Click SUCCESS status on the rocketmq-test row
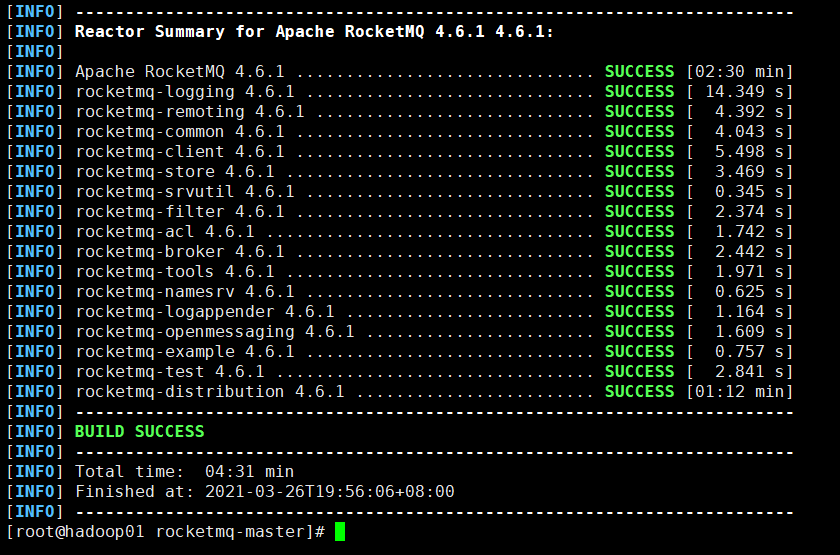840x555 pixels. [x=640, y=372]
